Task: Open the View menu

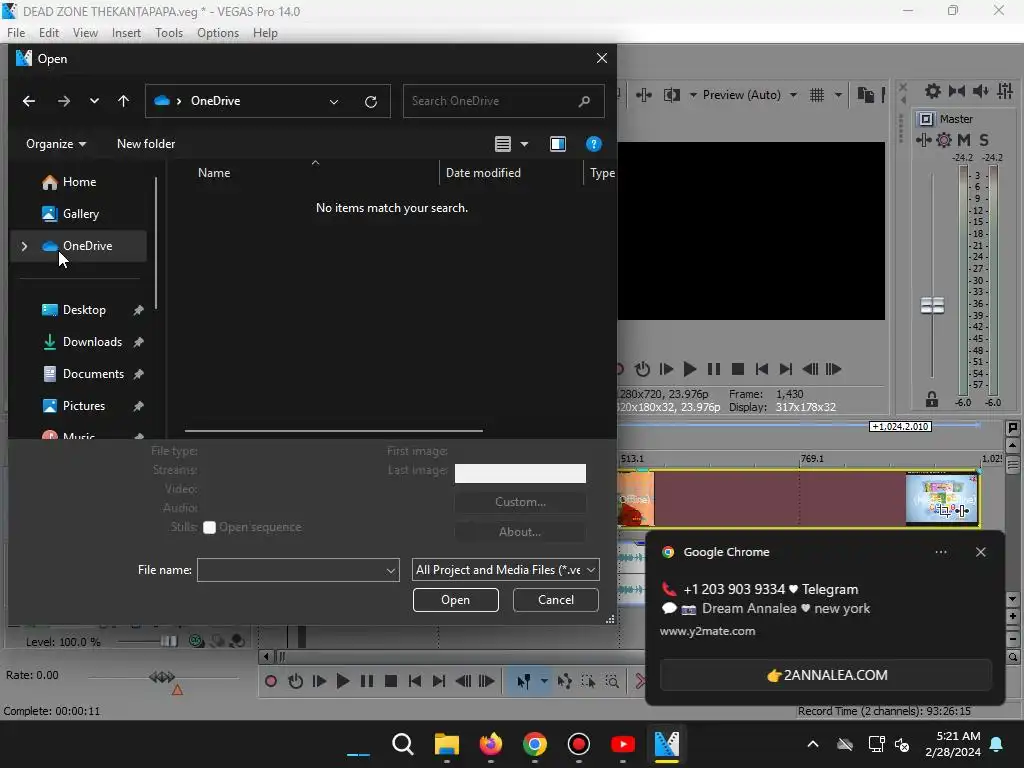Action: [x=85, y=33]
